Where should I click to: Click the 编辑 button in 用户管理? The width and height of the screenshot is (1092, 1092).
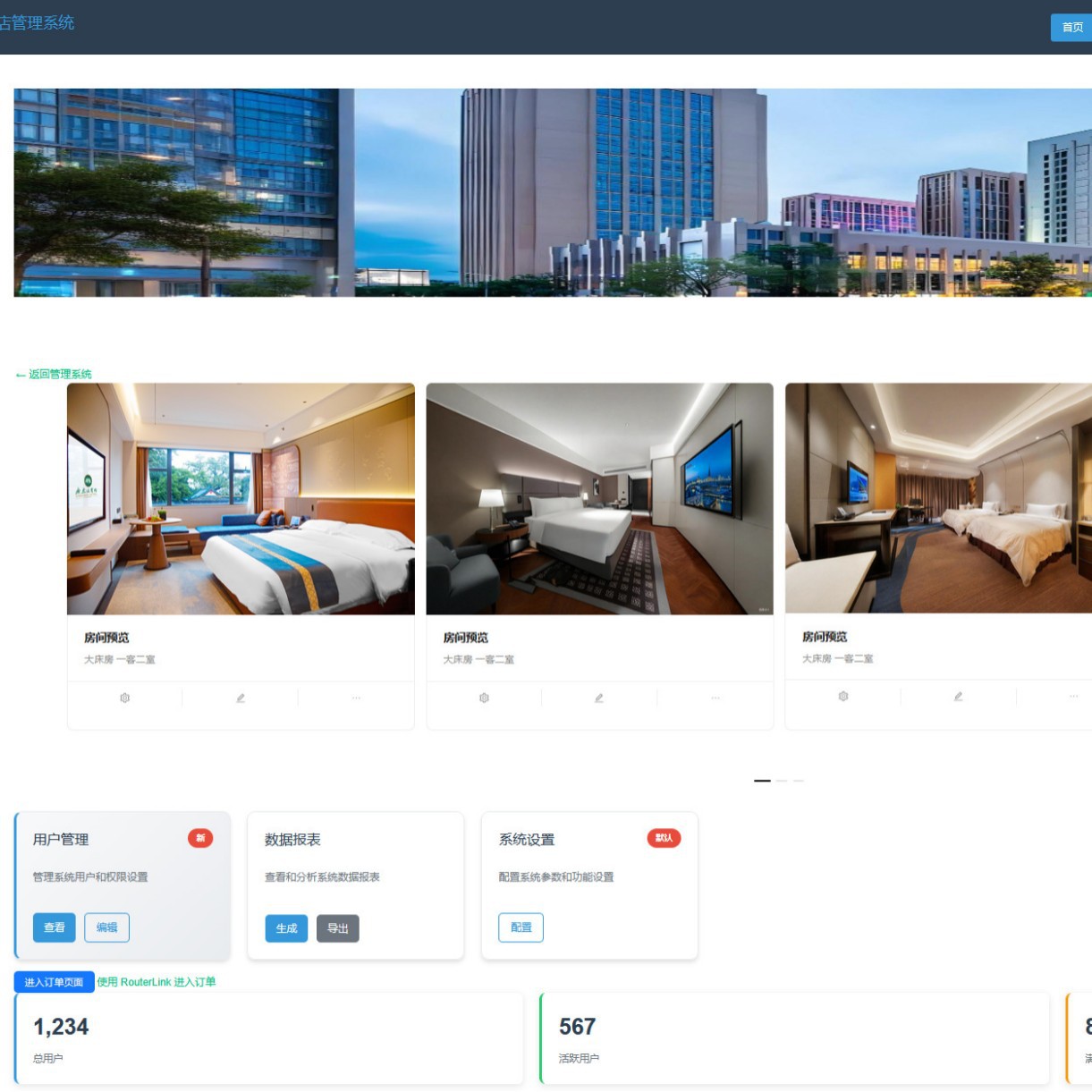pyautogui.click(x=106, y=927)
